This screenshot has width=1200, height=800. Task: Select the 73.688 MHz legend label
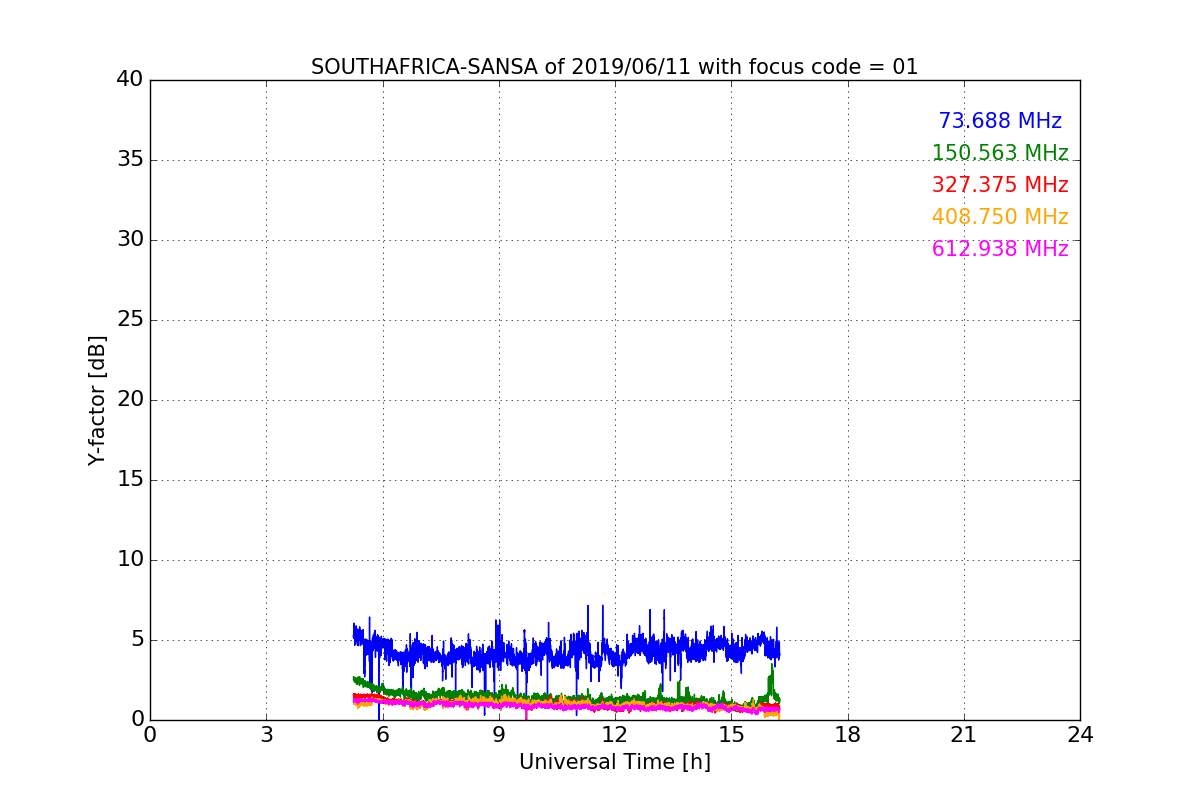(1000, 121)
